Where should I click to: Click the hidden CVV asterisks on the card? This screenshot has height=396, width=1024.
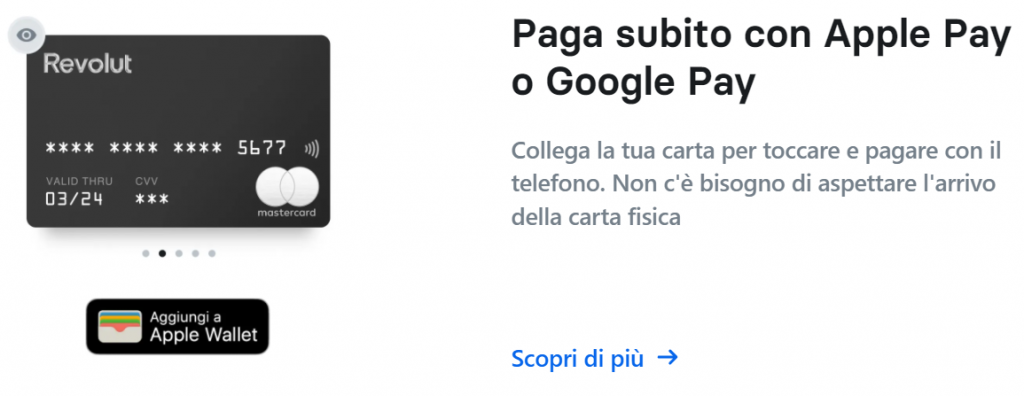[x=152, y=200]
